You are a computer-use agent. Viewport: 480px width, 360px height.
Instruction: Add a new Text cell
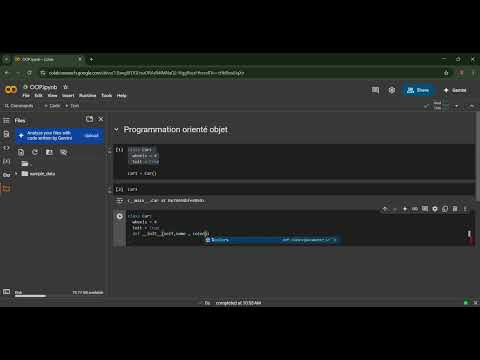(72, 106)
